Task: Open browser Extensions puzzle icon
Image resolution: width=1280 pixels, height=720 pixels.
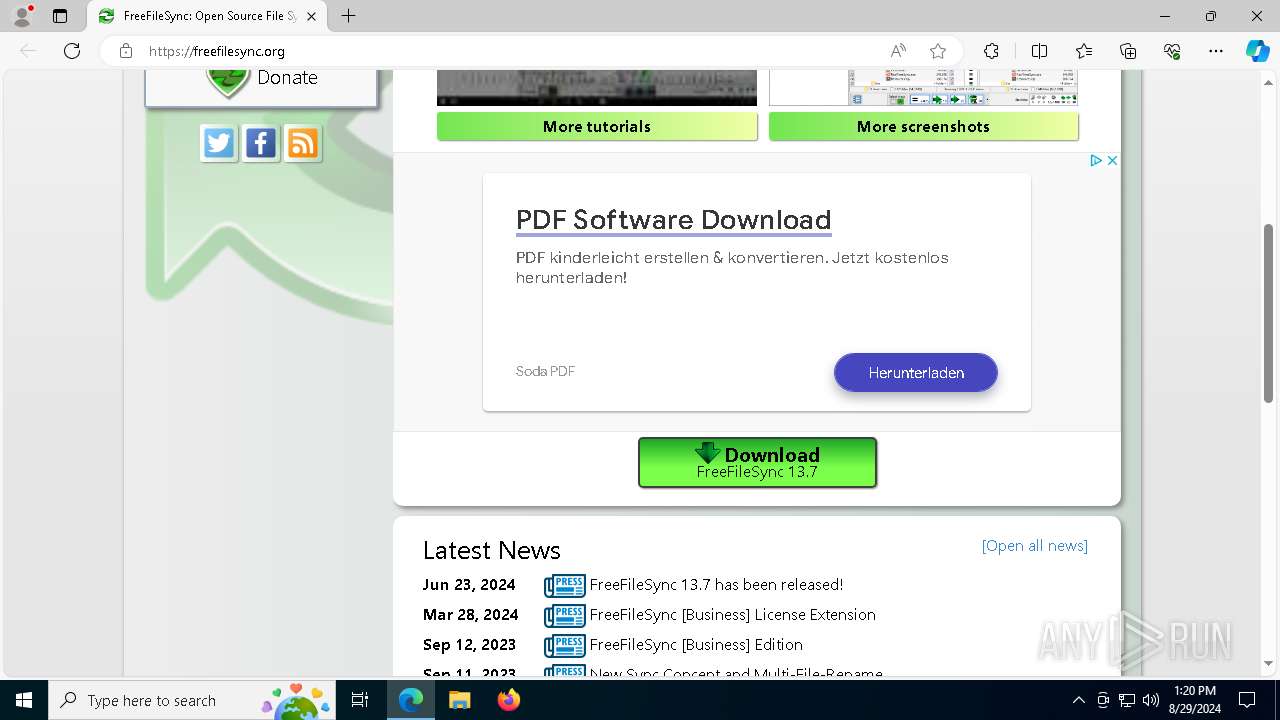Action: click(991, 51)
